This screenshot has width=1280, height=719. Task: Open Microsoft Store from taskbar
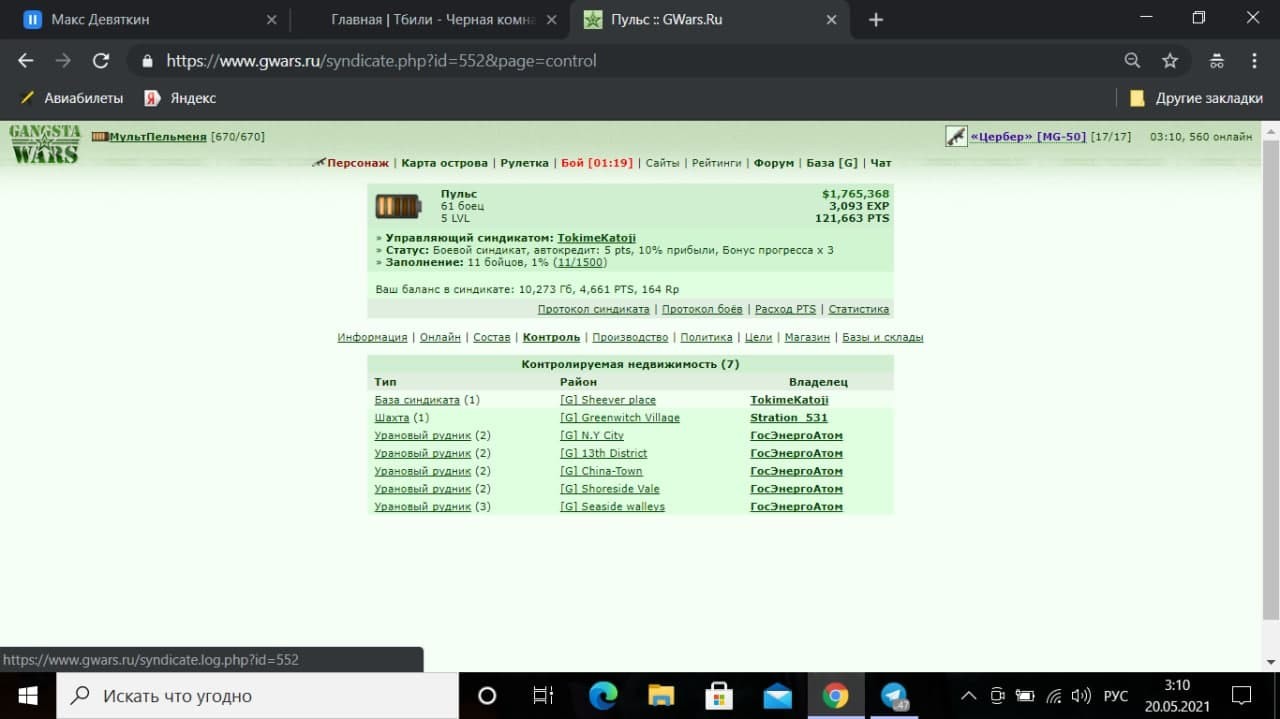719,696
